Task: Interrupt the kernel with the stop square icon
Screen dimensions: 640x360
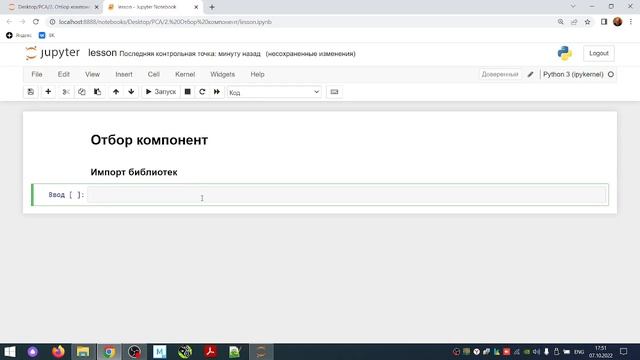Action: pyautogui.click(x=187, y=92)
